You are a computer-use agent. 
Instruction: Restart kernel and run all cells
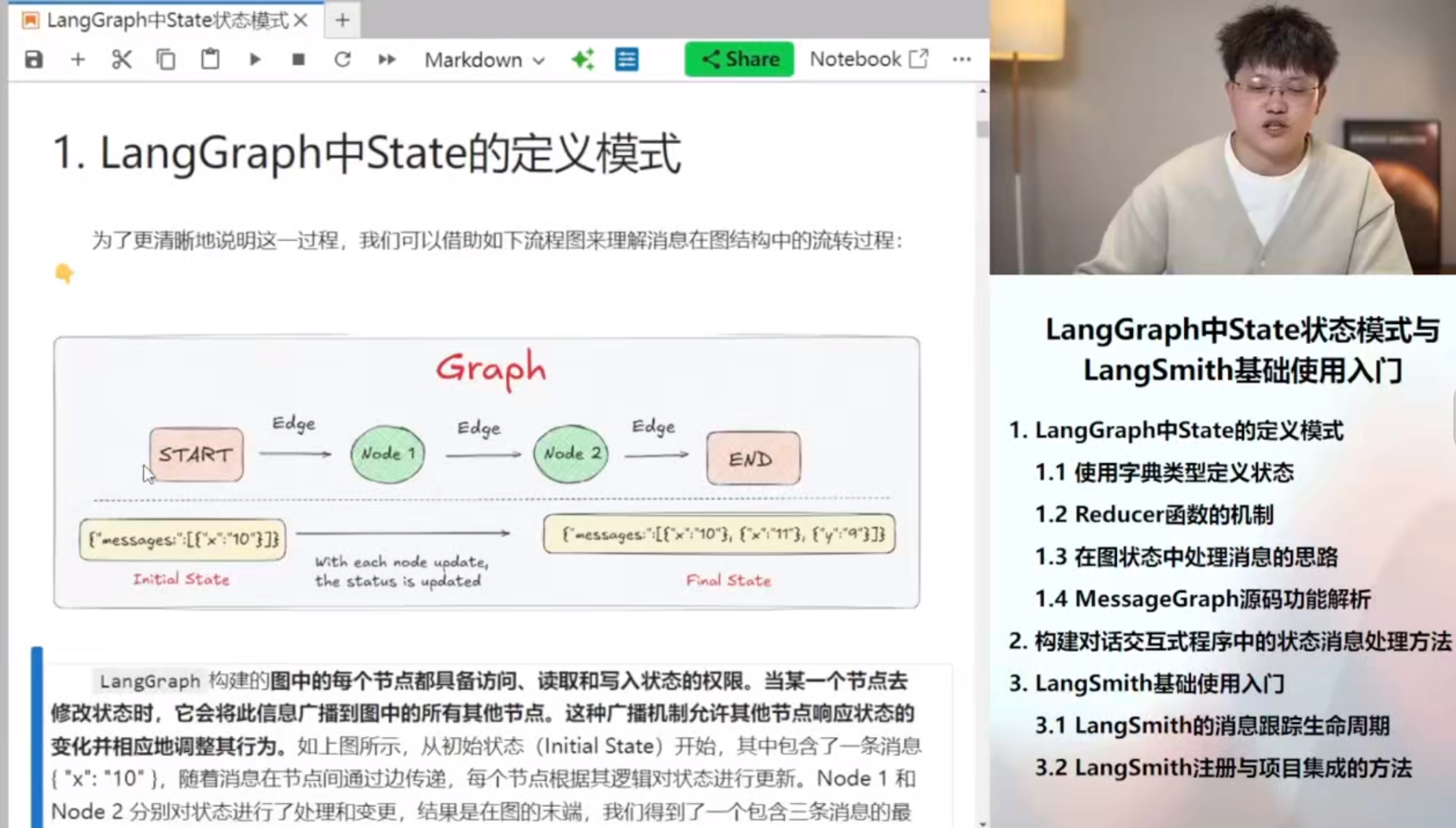point(387,60)
